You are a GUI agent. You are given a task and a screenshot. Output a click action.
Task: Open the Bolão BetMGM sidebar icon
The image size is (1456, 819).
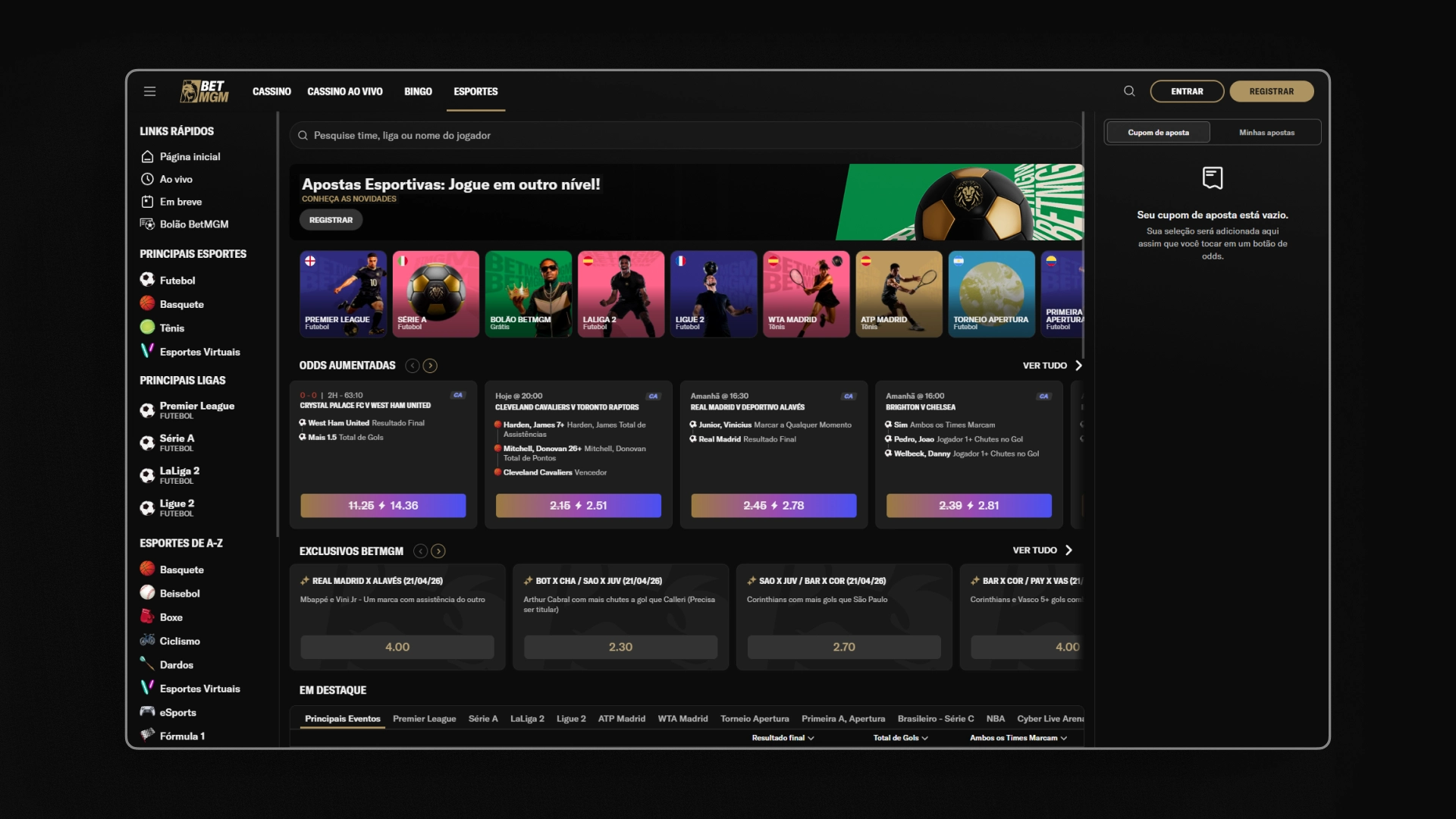tap(147, 224)
